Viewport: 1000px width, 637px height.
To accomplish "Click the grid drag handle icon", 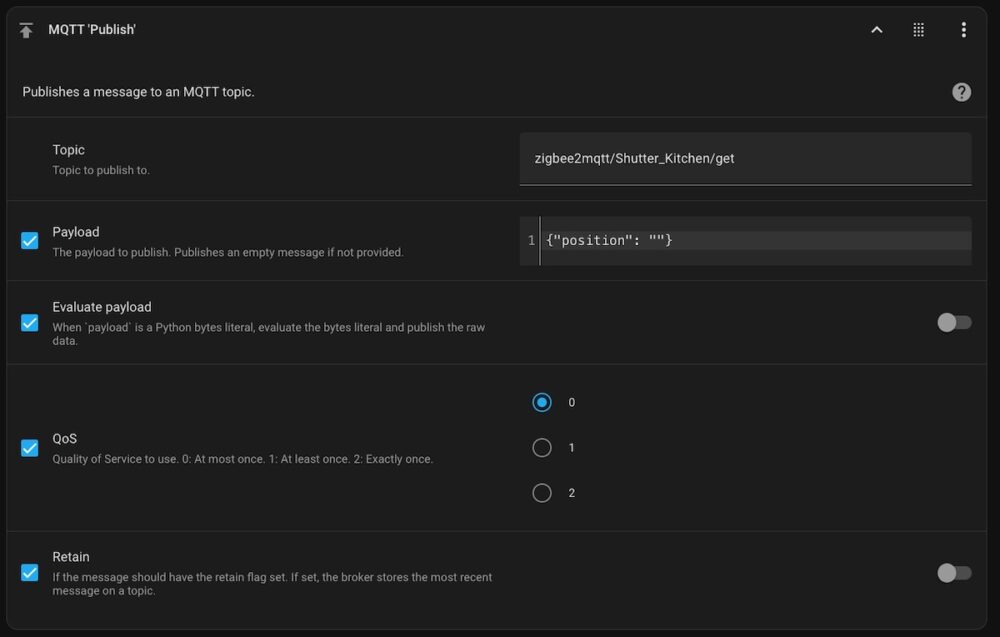I will [918, 30].
